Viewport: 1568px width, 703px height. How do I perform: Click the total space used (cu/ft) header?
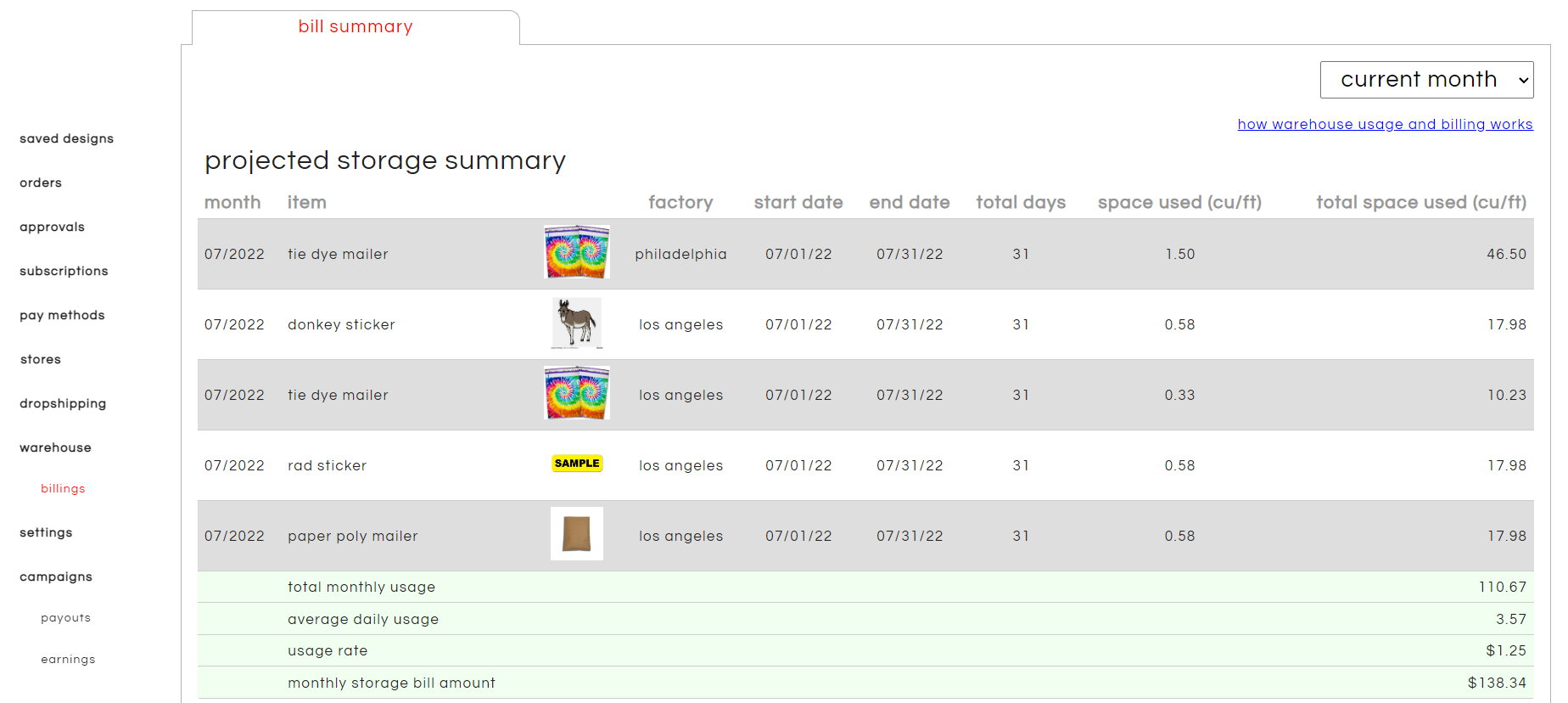click(1421, 202)
